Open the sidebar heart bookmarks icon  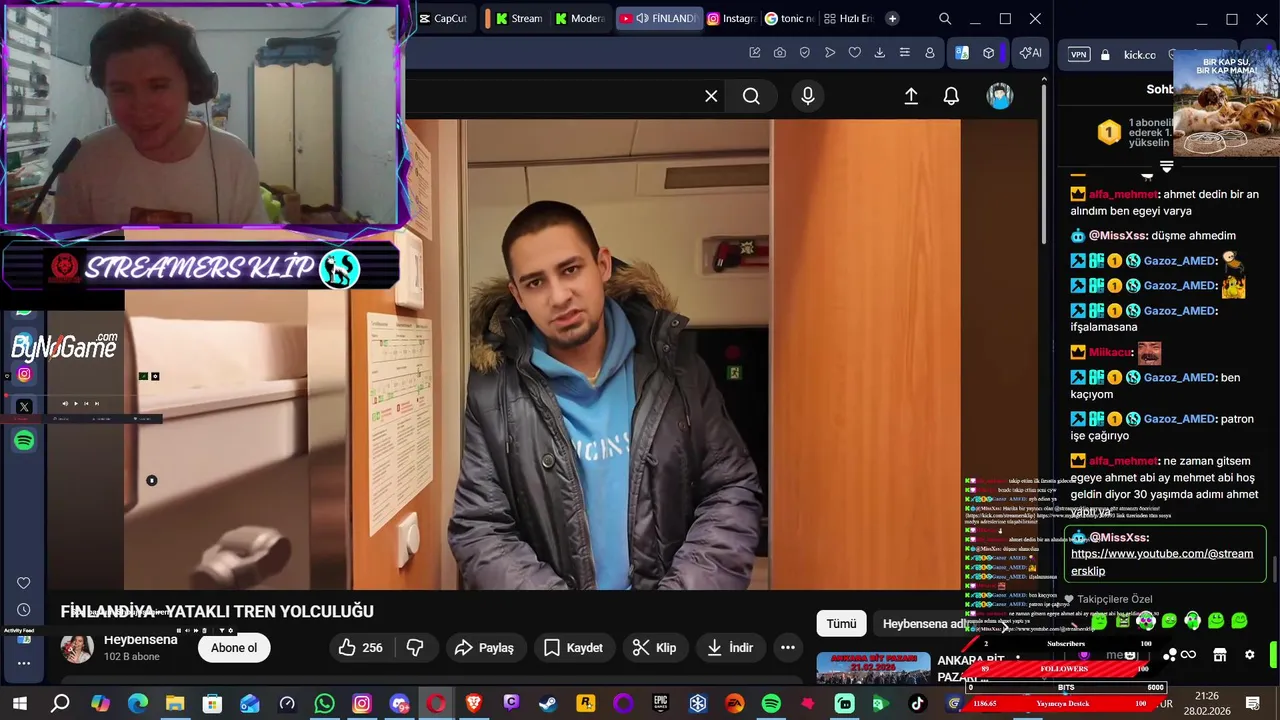pyautogui.click(x=24, y=583)
